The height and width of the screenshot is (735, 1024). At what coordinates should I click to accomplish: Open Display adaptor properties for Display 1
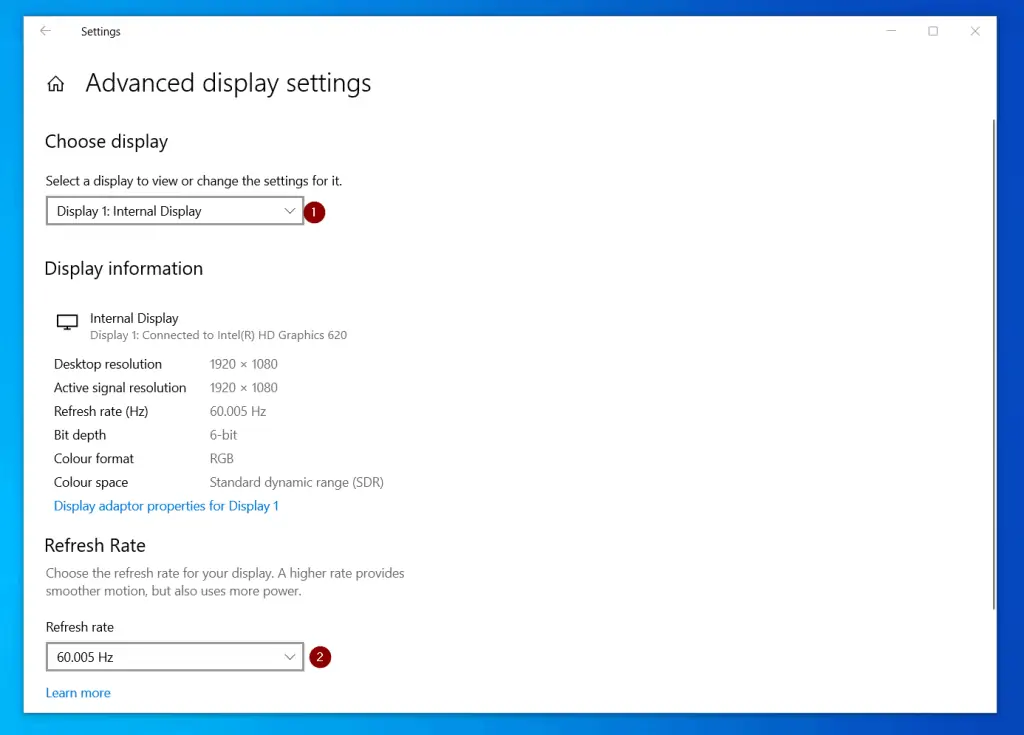(x=166, y=506)
